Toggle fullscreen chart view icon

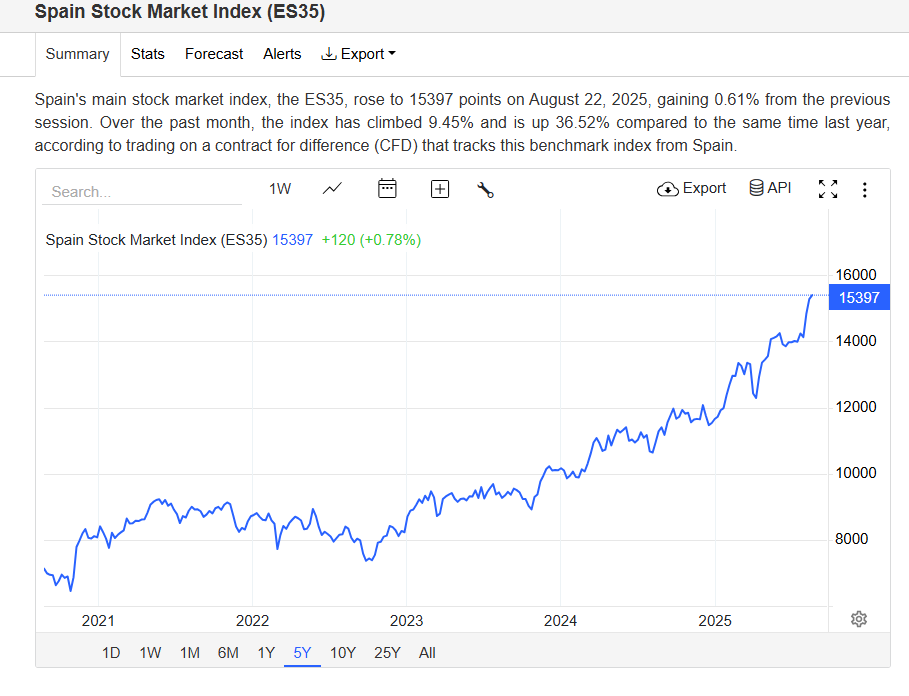pyautogui.click(x=828, y=189)
